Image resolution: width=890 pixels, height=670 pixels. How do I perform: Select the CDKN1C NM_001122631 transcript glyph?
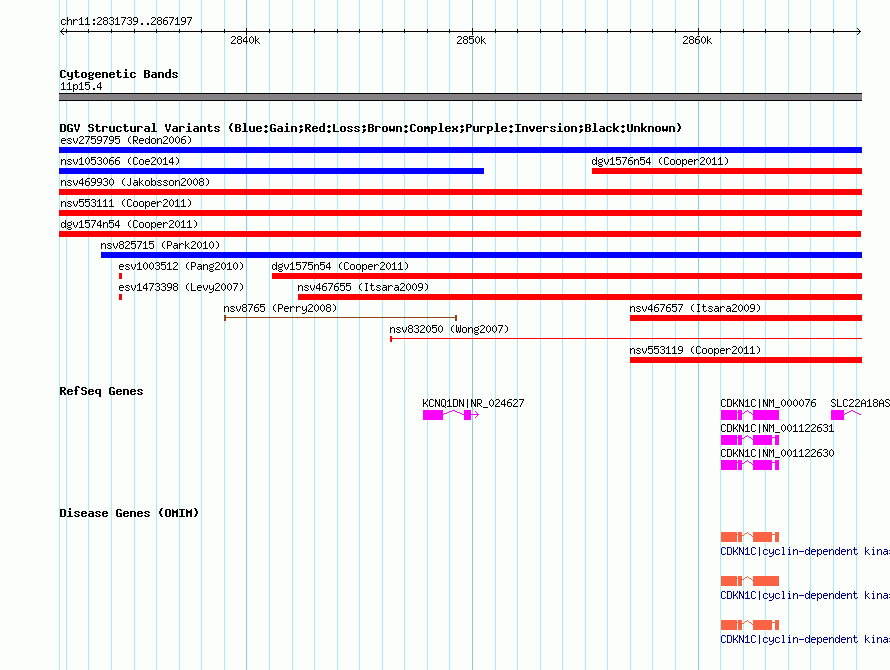[750, 440]
